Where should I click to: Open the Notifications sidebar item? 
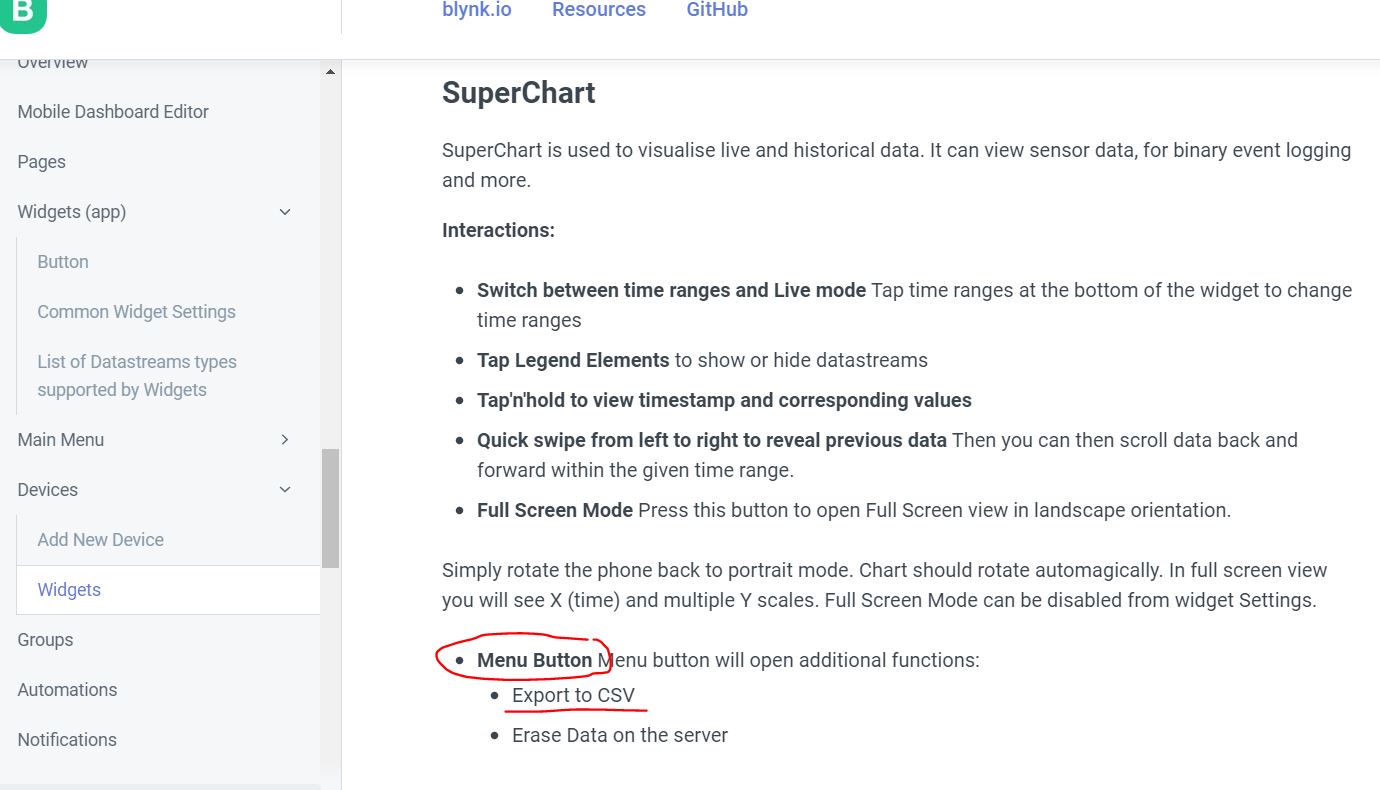click(67, 740)
